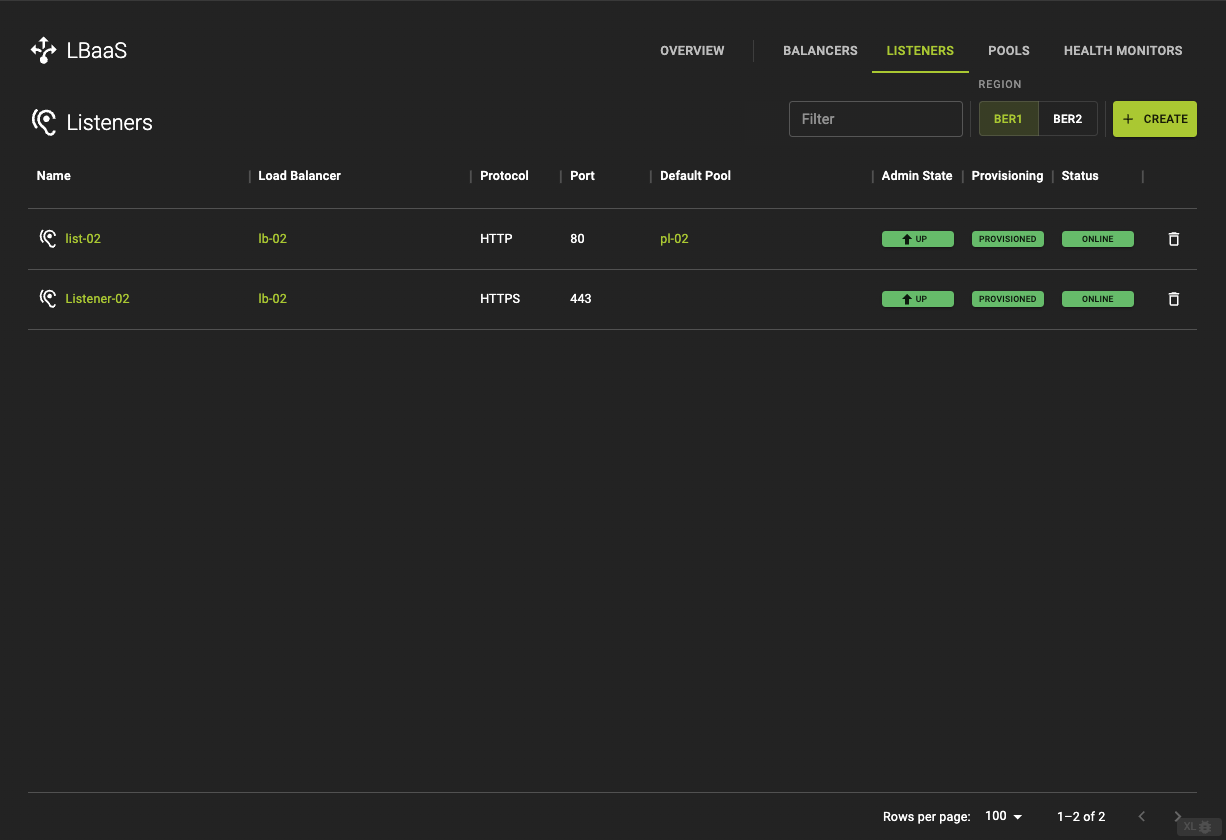Focus the Filter input field

pyautogui.click(x=875, y=119)
